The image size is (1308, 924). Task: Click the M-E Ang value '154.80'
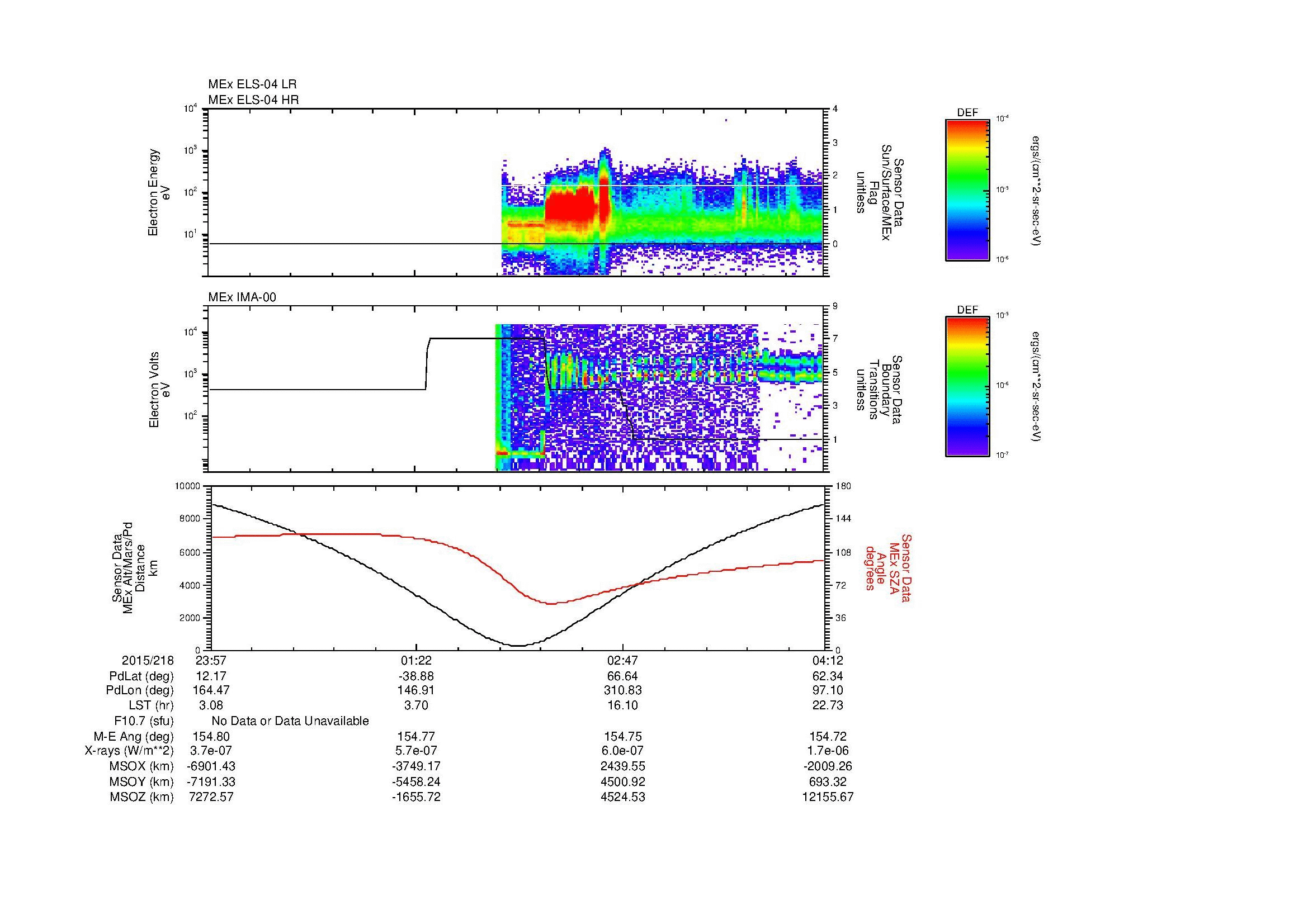point(211,737)
